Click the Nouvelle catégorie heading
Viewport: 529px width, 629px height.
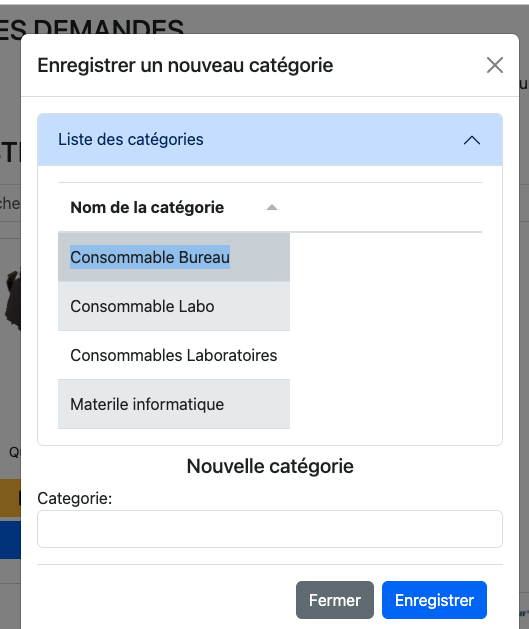pyautogui.click(x=270, y=466)
